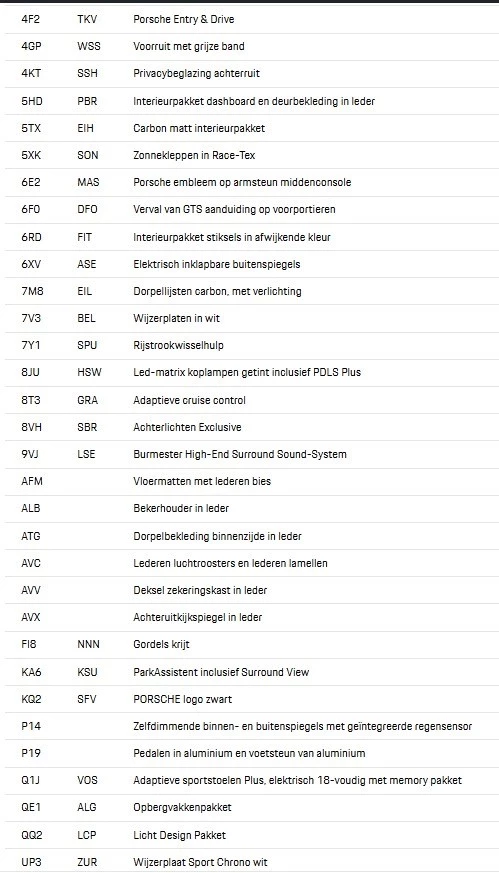The image size is (499, 873).
Task: Select Adaptieve cruise control row
Action: tap(252, 400)
